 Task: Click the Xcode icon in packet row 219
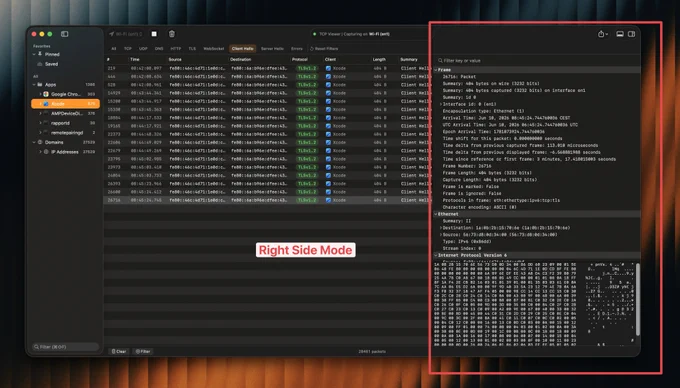pyautogui.click(x=328, y=68)
